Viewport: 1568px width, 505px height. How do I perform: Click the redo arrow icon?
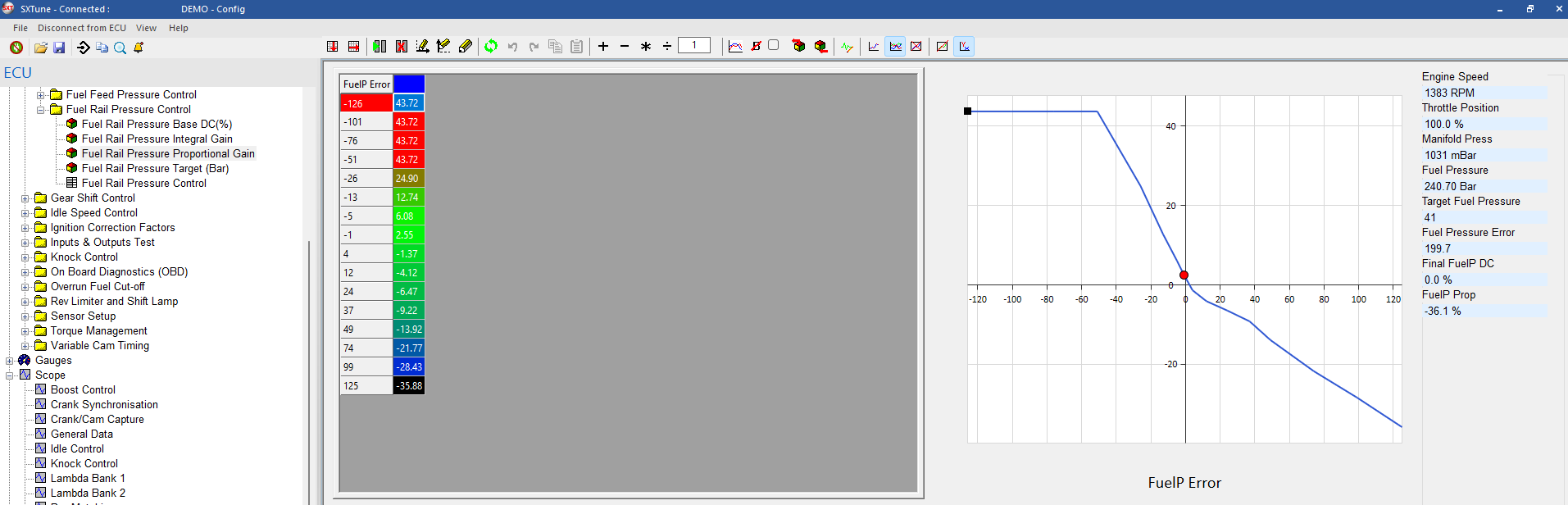pos(534,47)
